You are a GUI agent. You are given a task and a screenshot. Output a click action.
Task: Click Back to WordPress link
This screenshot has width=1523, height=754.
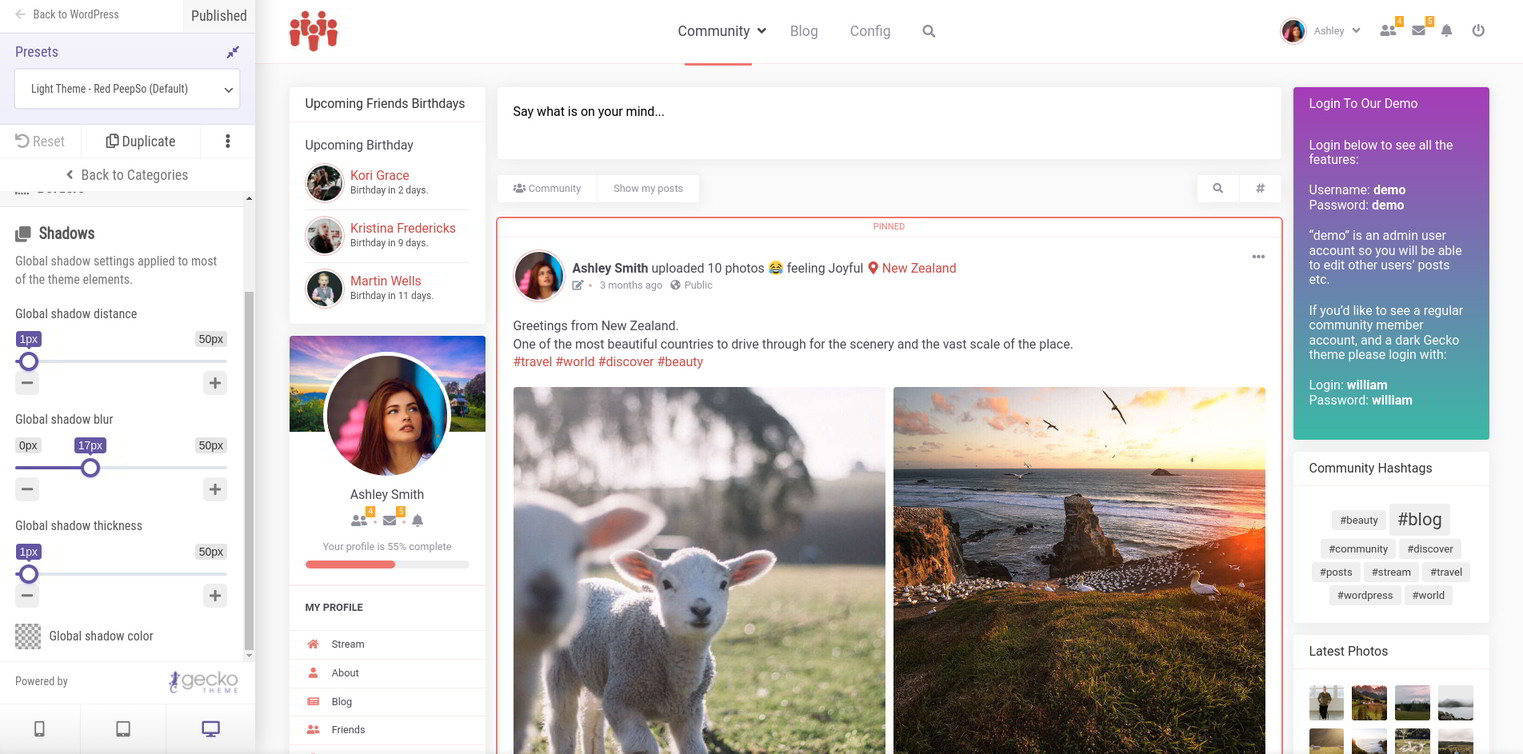click(67, 14)
